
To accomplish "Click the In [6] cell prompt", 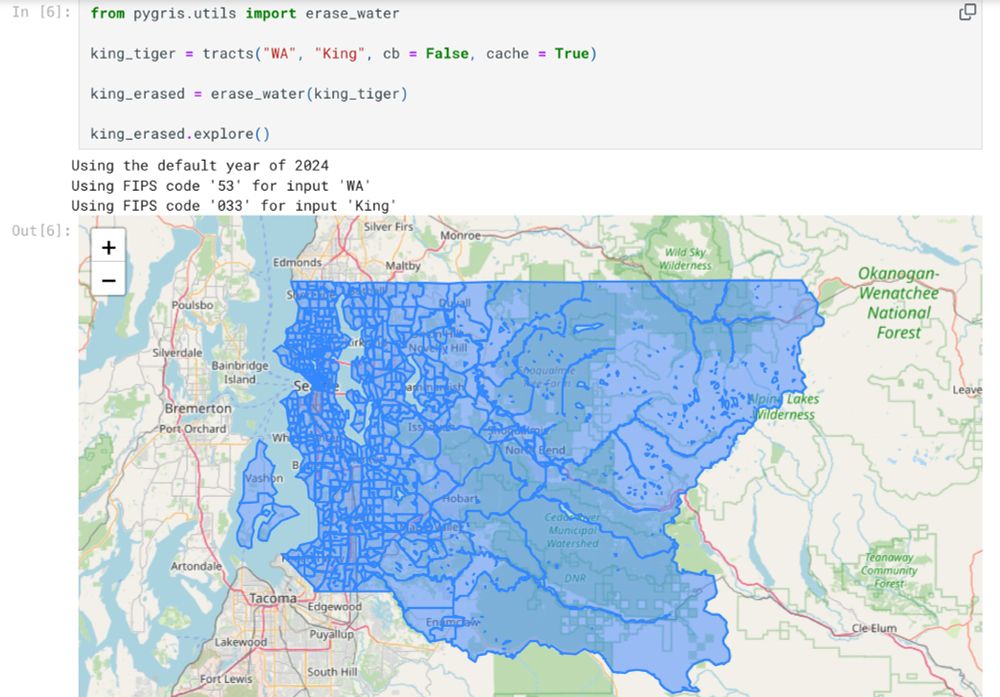I will click(x=41, y=12).
